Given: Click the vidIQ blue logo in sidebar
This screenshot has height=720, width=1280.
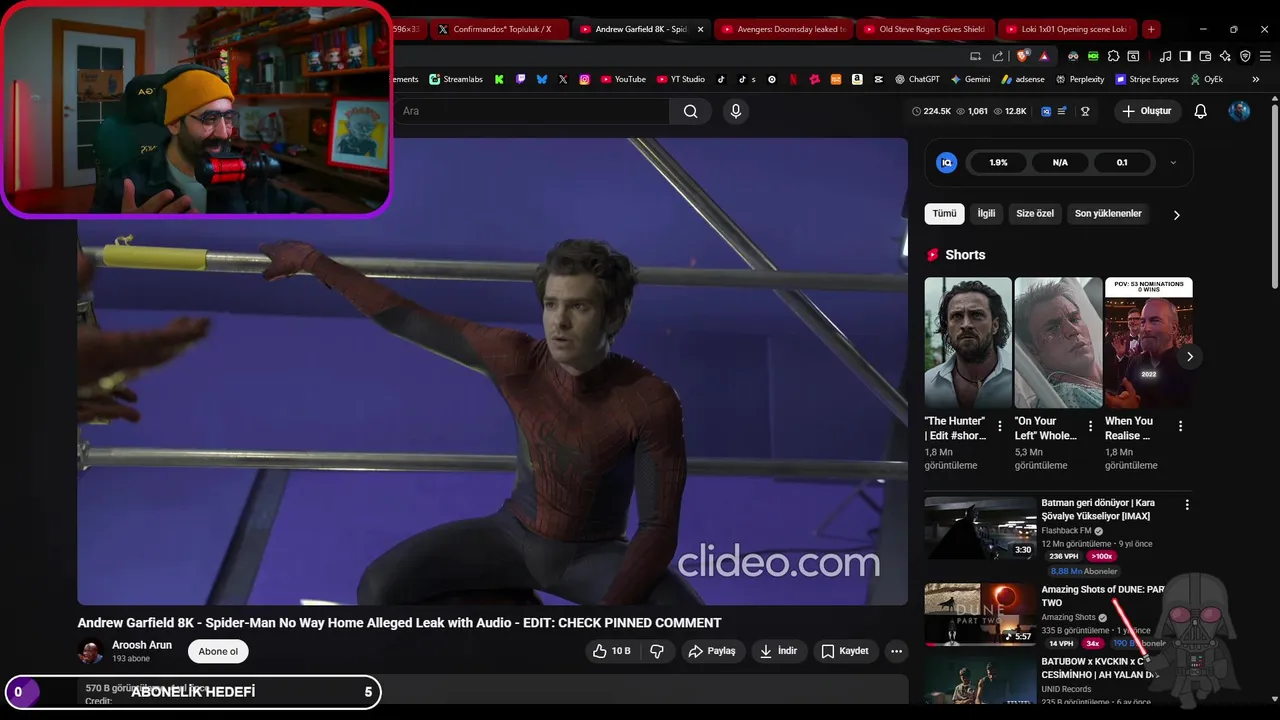Looking at the screenshot, I should (x=947, y=162).
